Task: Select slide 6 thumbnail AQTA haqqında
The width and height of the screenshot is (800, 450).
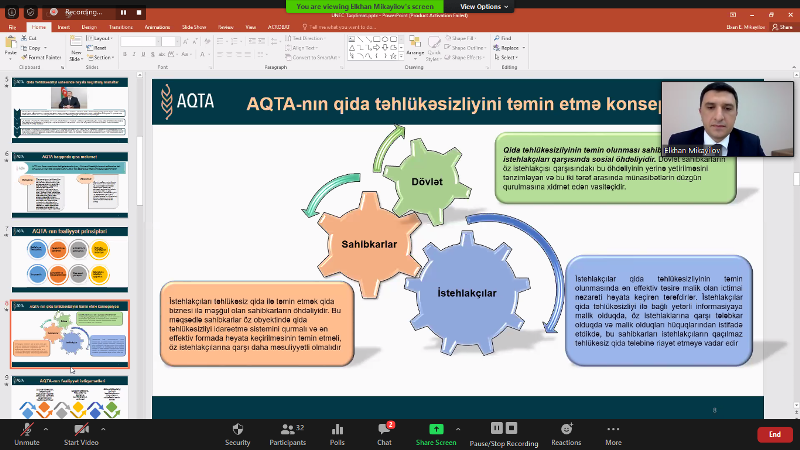Action: tap(70, 185)
